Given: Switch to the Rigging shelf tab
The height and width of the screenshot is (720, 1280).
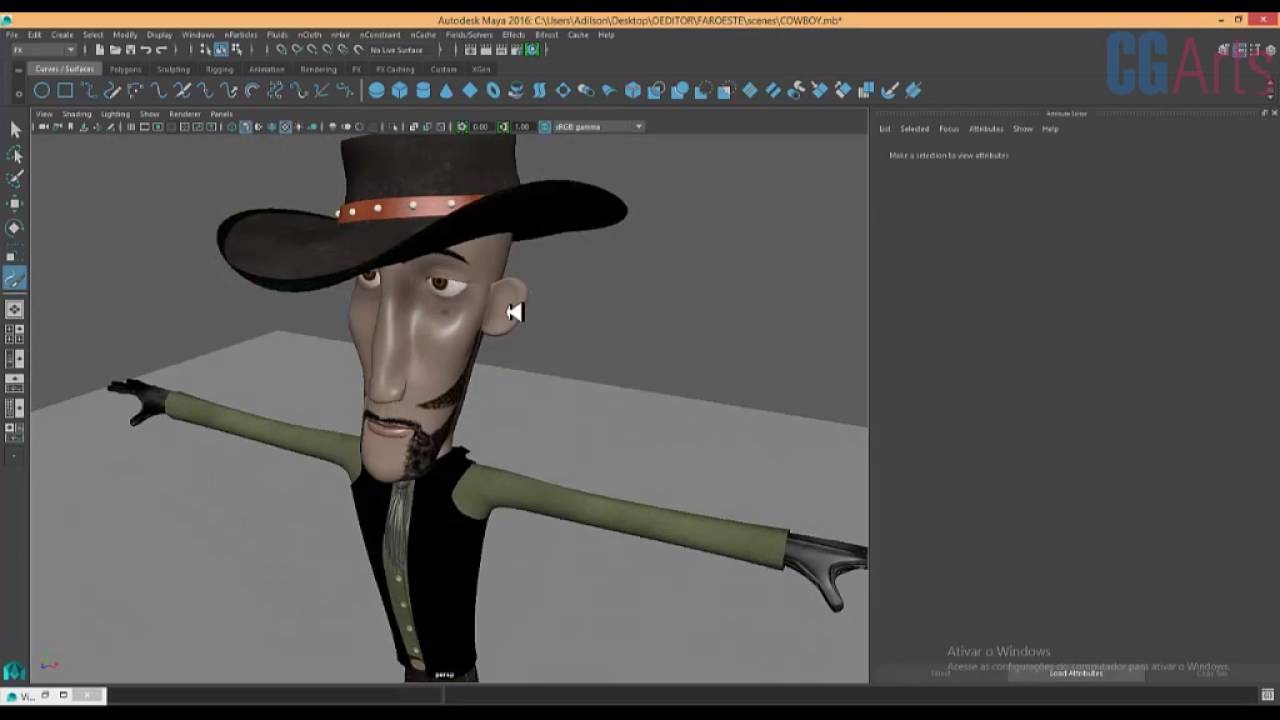Looking at the screenshot, I should 219,69.
